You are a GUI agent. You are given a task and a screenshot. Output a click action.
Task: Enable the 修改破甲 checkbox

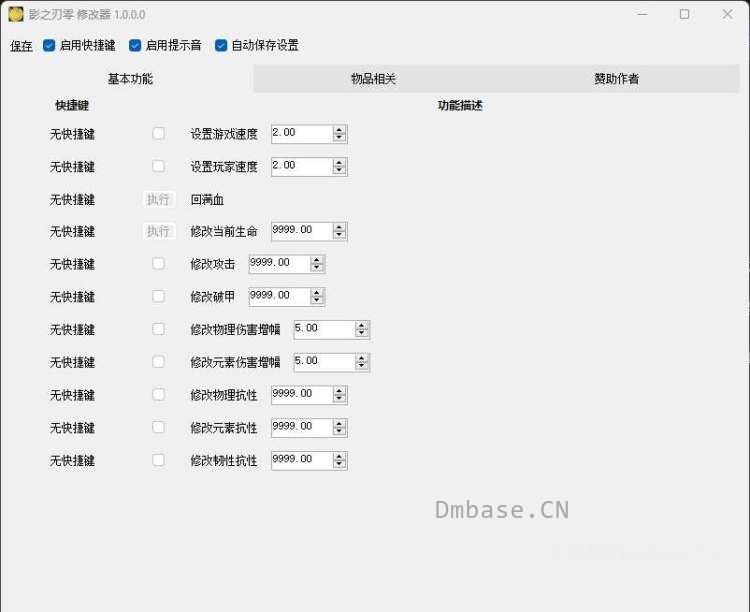[x=158, y=296]
